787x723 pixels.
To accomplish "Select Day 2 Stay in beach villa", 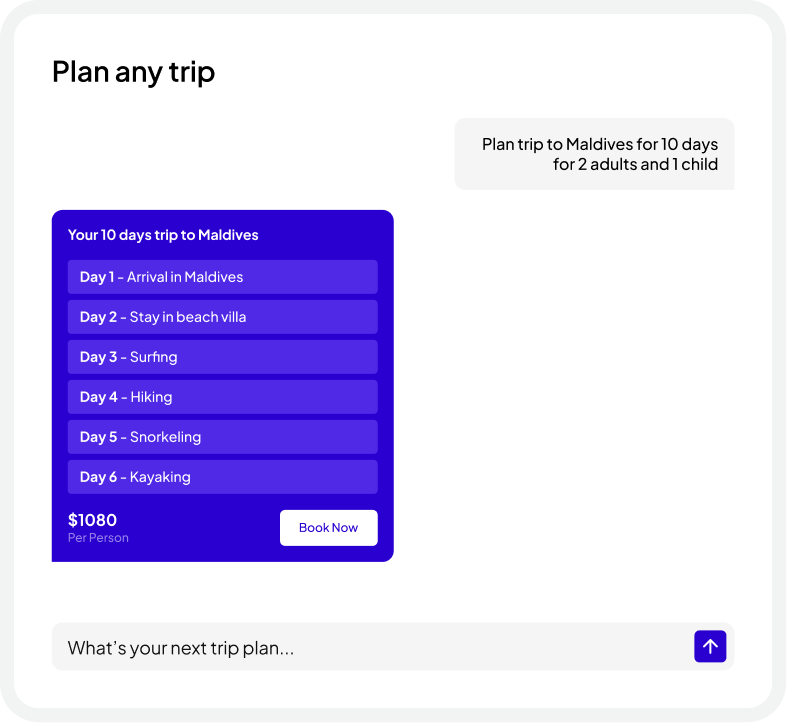I will (x=222, y=317).
